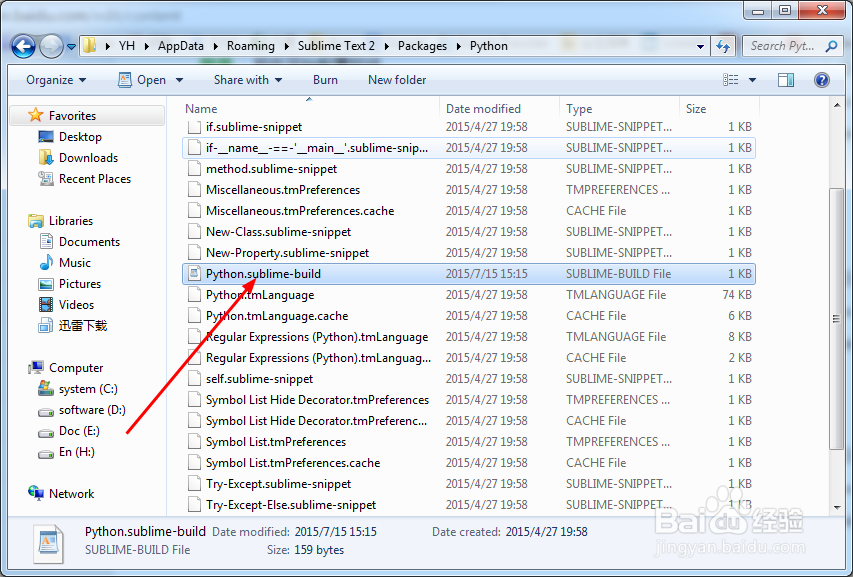Open Recent Places in the navigation pane
The height and width of the screenshot is (577, 853).
point(95,179)
